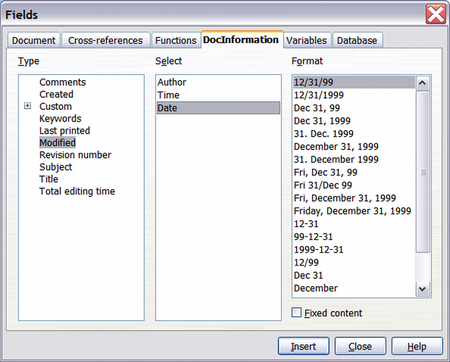Pick the Fri 31/Dec 99 format
450x362 pixels.
pyautogui.click(x=354, y=185)
